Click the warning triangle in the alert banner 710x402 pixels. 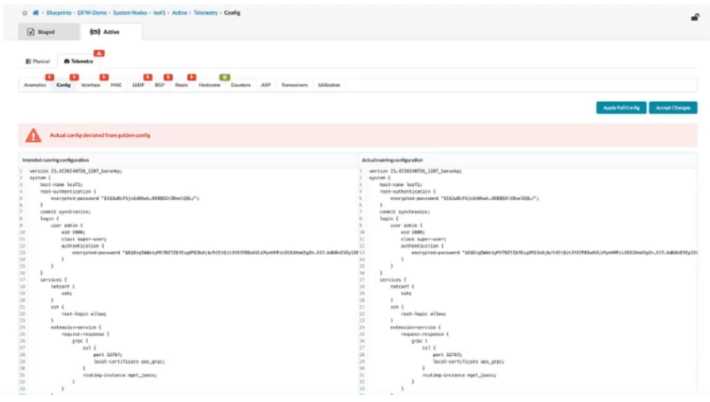click(x=34, y=135)
